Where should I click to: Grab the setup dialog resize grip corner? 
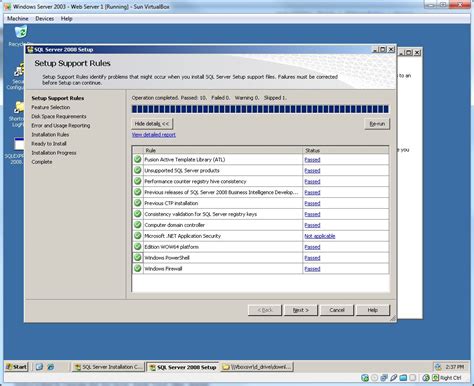(393, 319)
